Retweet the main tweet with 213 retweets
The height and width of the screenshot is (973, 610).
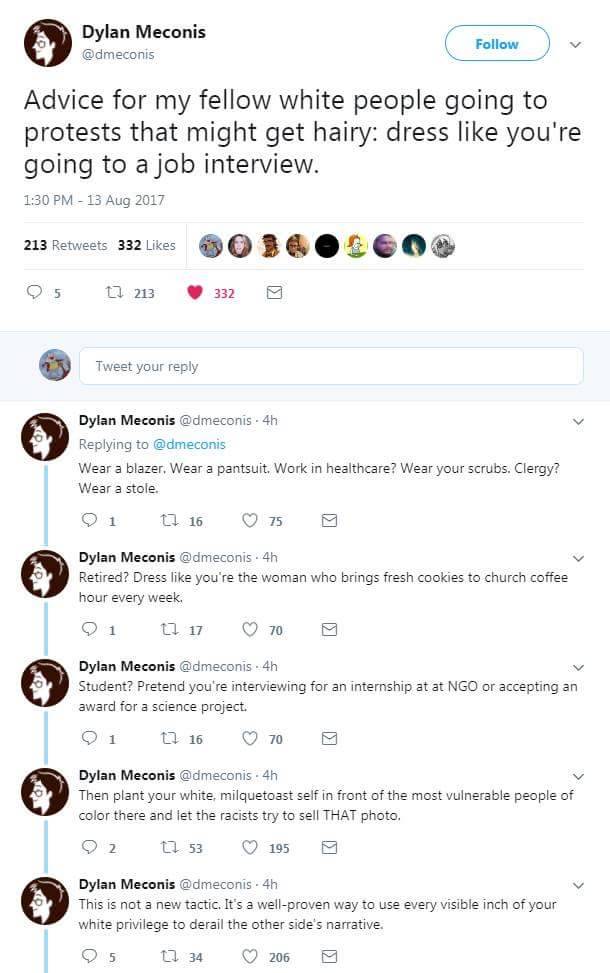click(x=114, y=294)
